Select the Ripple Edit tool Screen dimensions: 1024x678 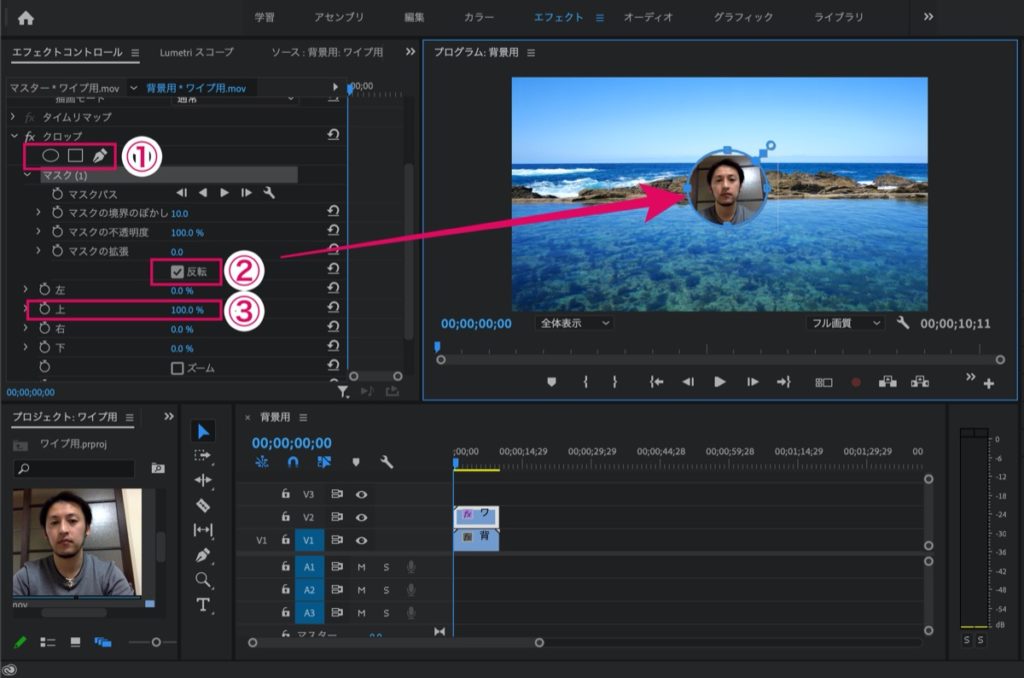[203, 480]
